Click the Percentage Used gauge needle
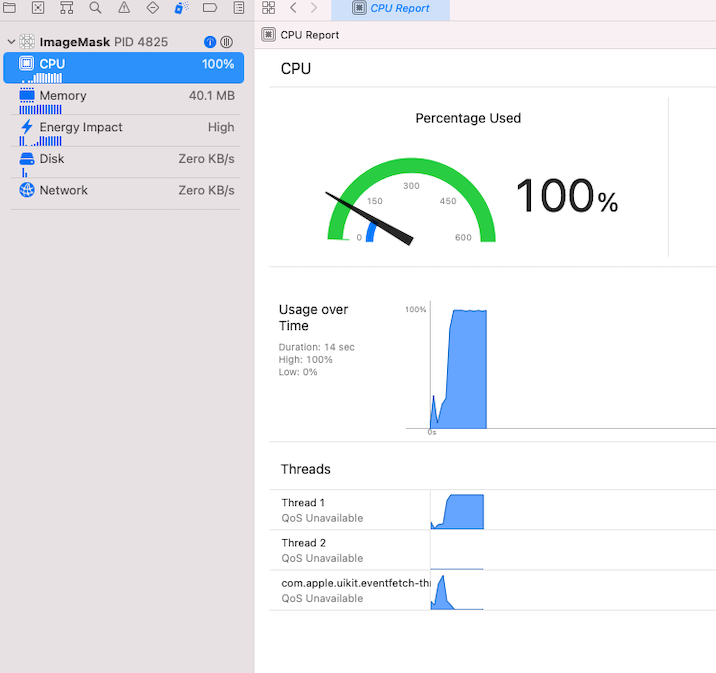Image resolution: width=716 pixels, height=673 pixels. pyautogui.click(x=369, y=218)
